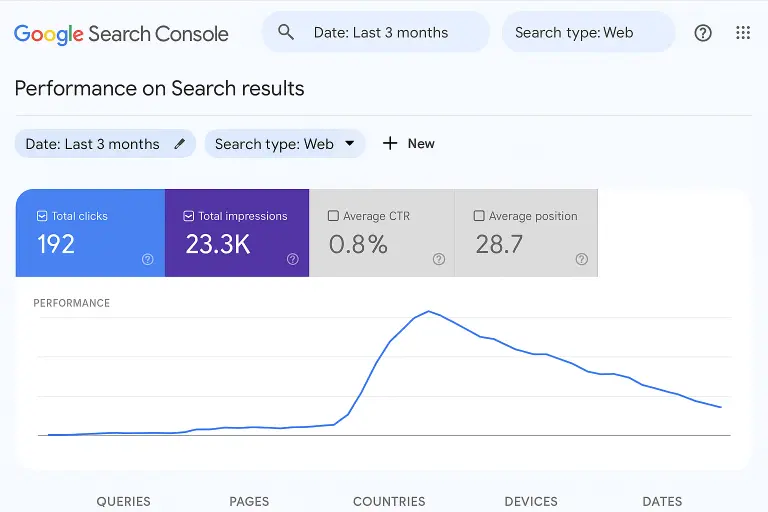Click the peak of the performance line chart

(x=429, y=311)
